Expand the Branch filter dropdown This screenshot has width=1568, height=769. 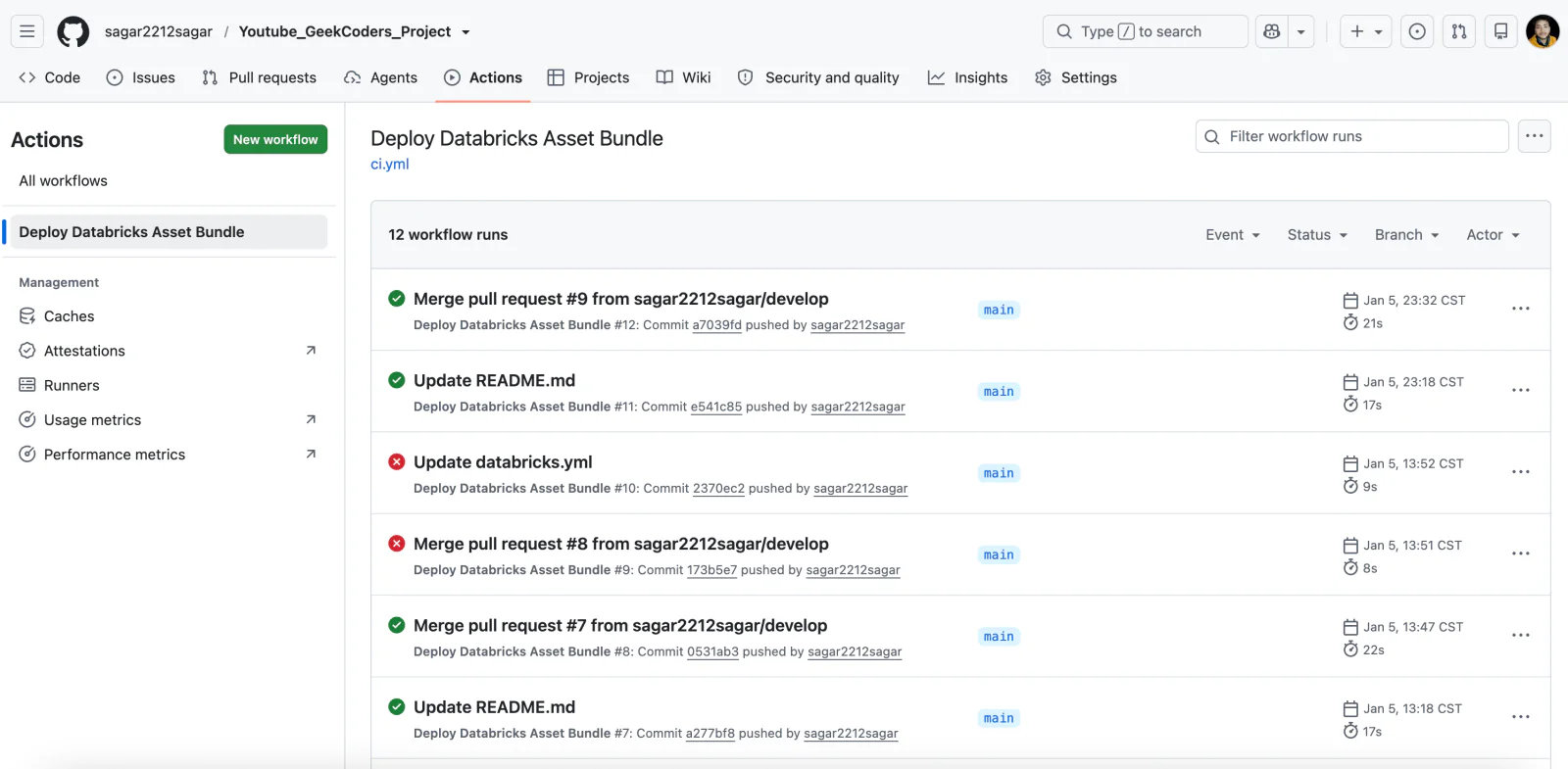click(1406, 235)
